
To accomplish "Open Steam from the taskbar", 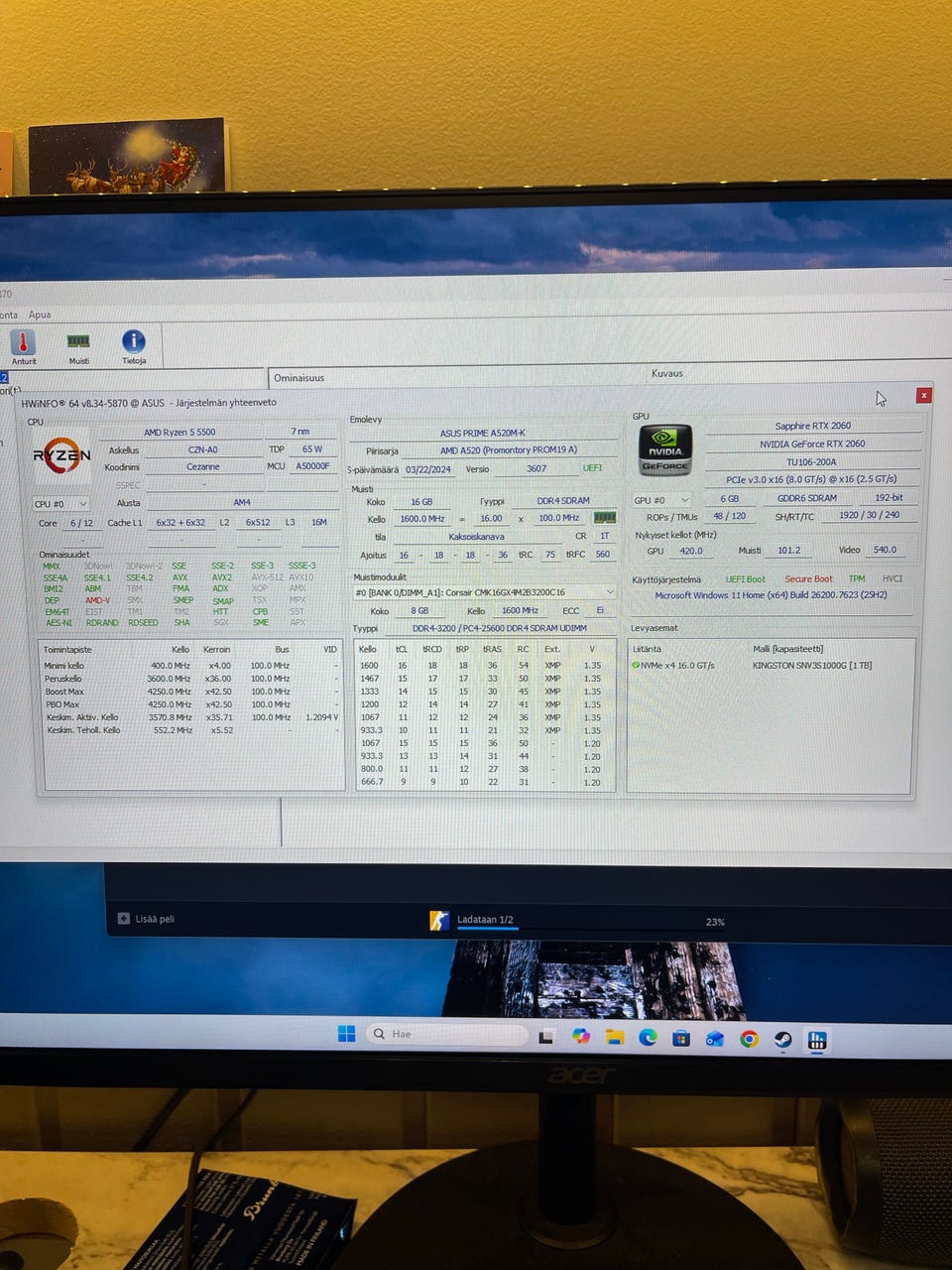I will [783, 1039].
